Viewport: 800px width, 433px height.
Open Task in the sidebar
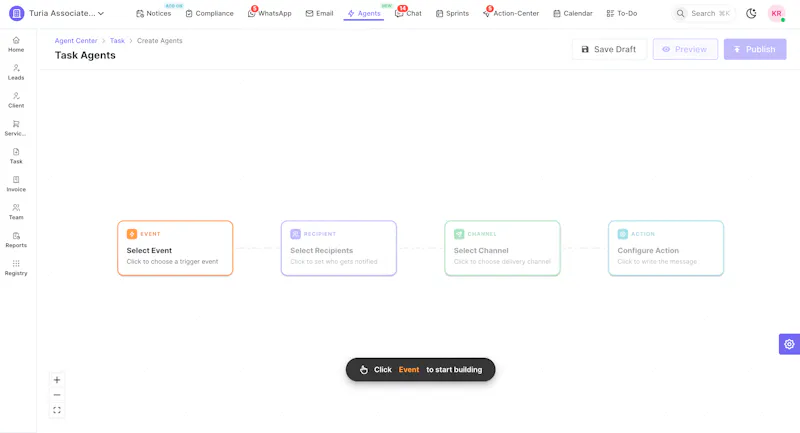tap(16, 156)
